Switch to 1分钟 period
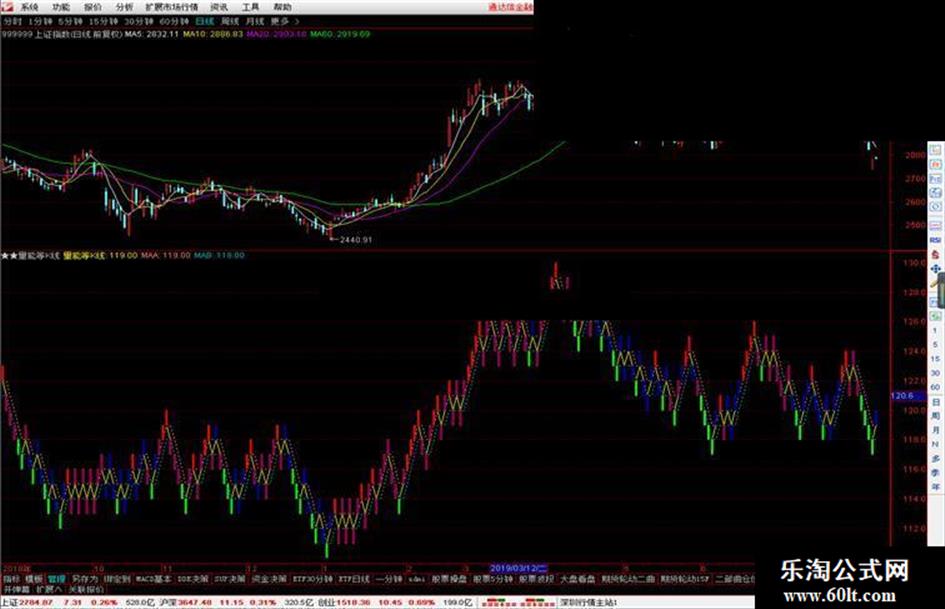Image resolution: width=945 pixels, height=609 pixels. (40, 22)
